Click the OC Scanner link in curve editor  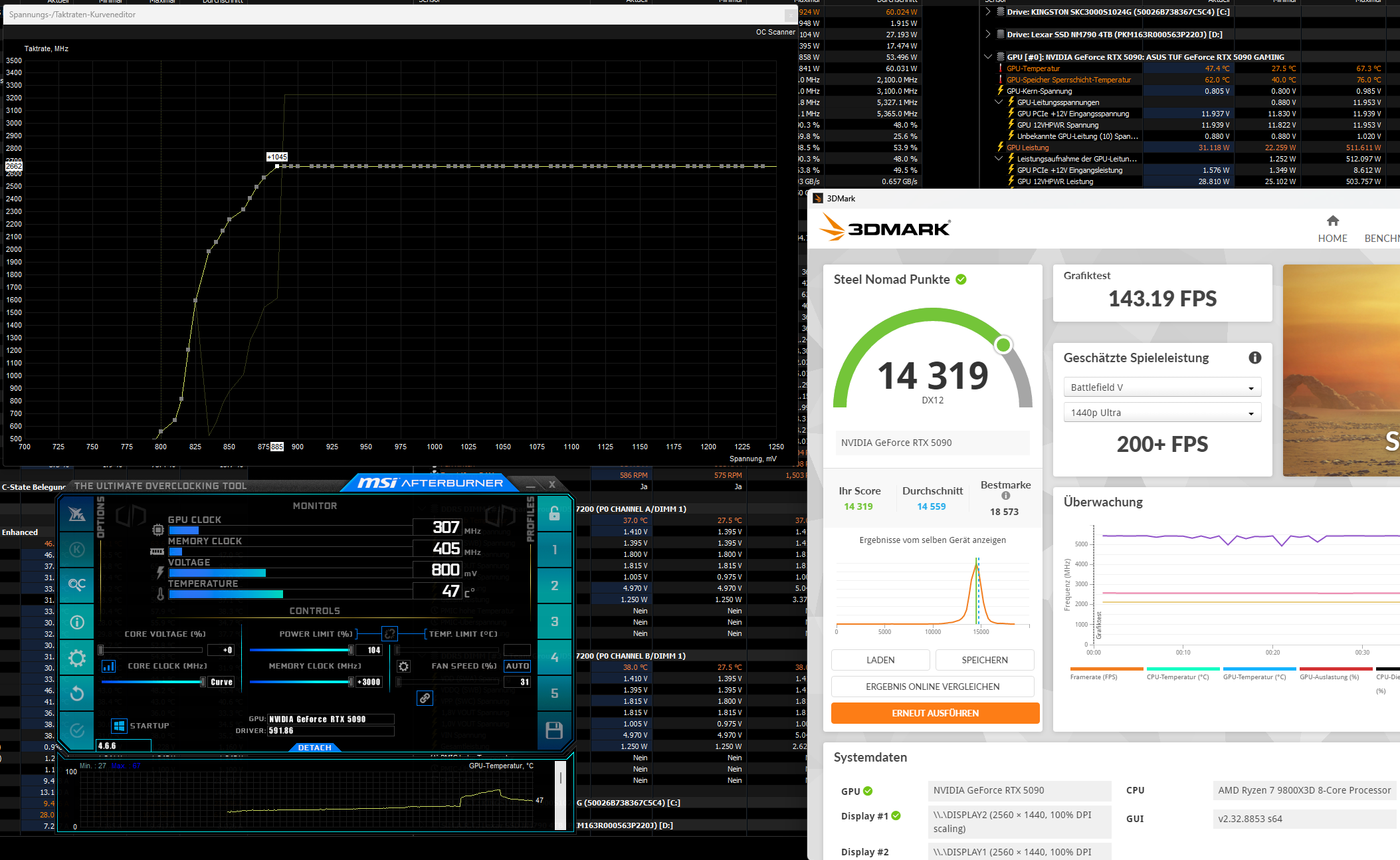point(775,32)
